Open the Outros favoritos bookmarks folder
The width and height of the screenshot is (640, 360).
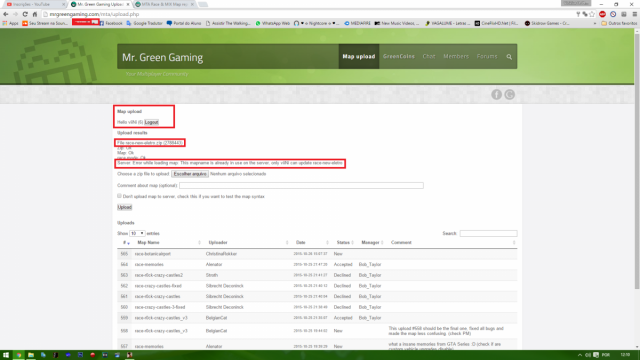pos(619,23)
